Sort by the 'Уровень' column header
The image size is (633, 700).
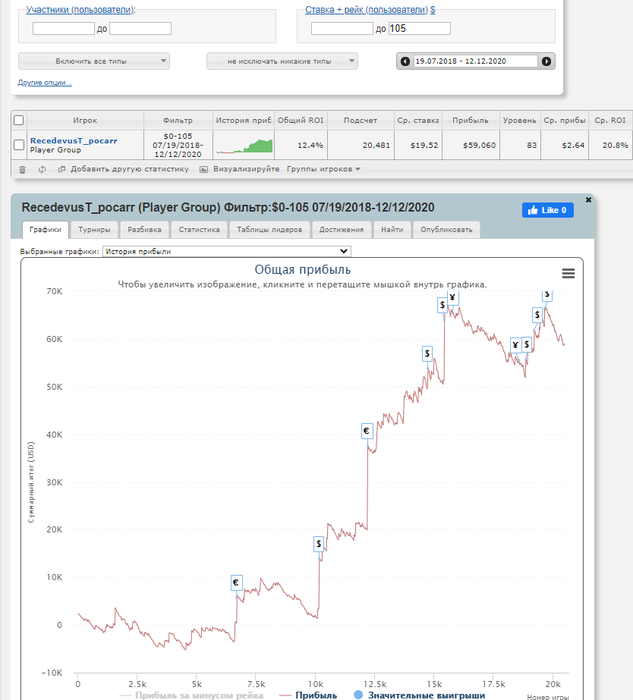(x=520, y=120)
